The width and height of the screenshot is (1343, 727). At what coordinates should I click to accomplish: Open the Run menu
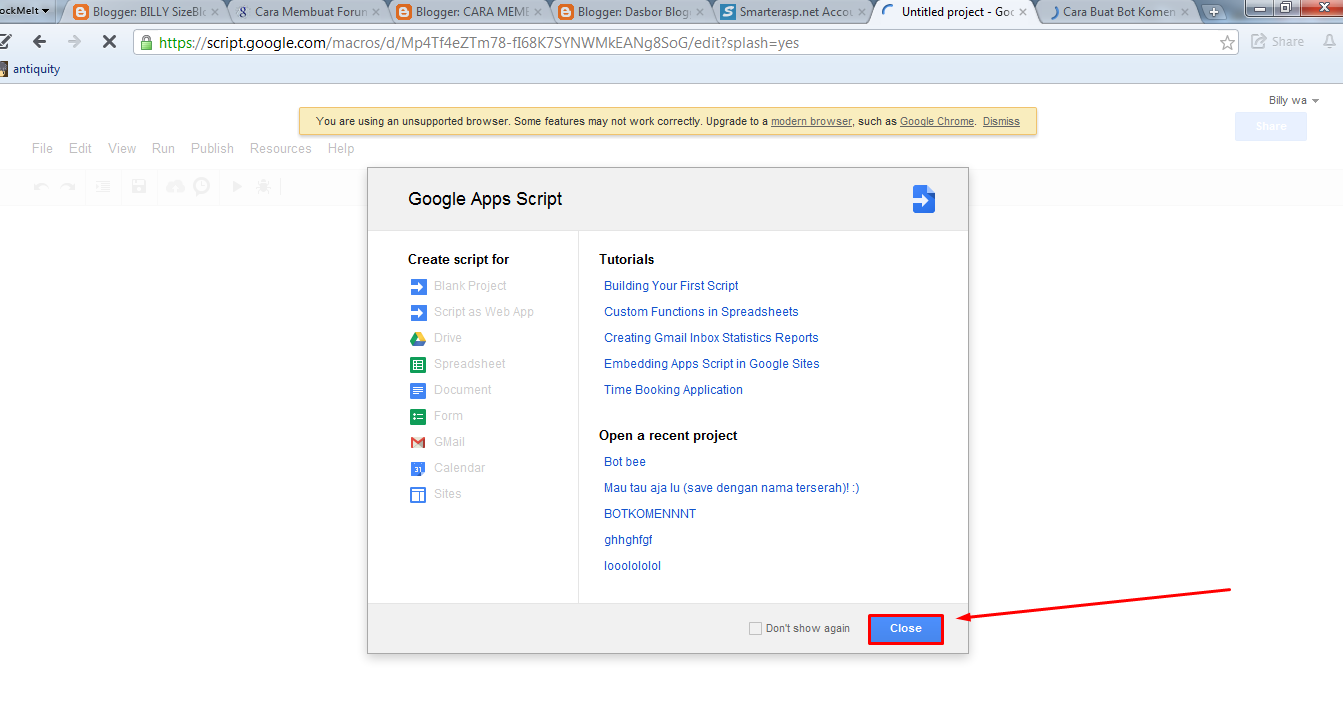pos(163,148)
